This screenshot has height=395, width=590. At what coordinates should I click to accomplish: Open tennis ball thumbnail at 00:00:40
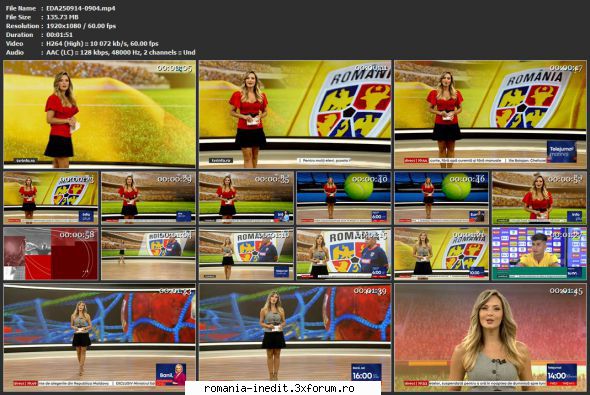click(x=344, y=198)
